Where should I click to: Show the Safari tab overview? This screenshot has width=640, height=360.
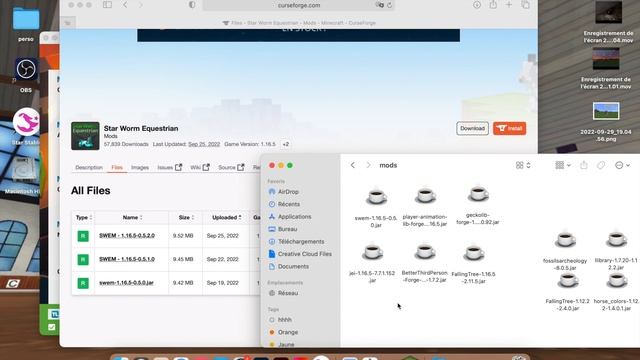pos(525,5)
